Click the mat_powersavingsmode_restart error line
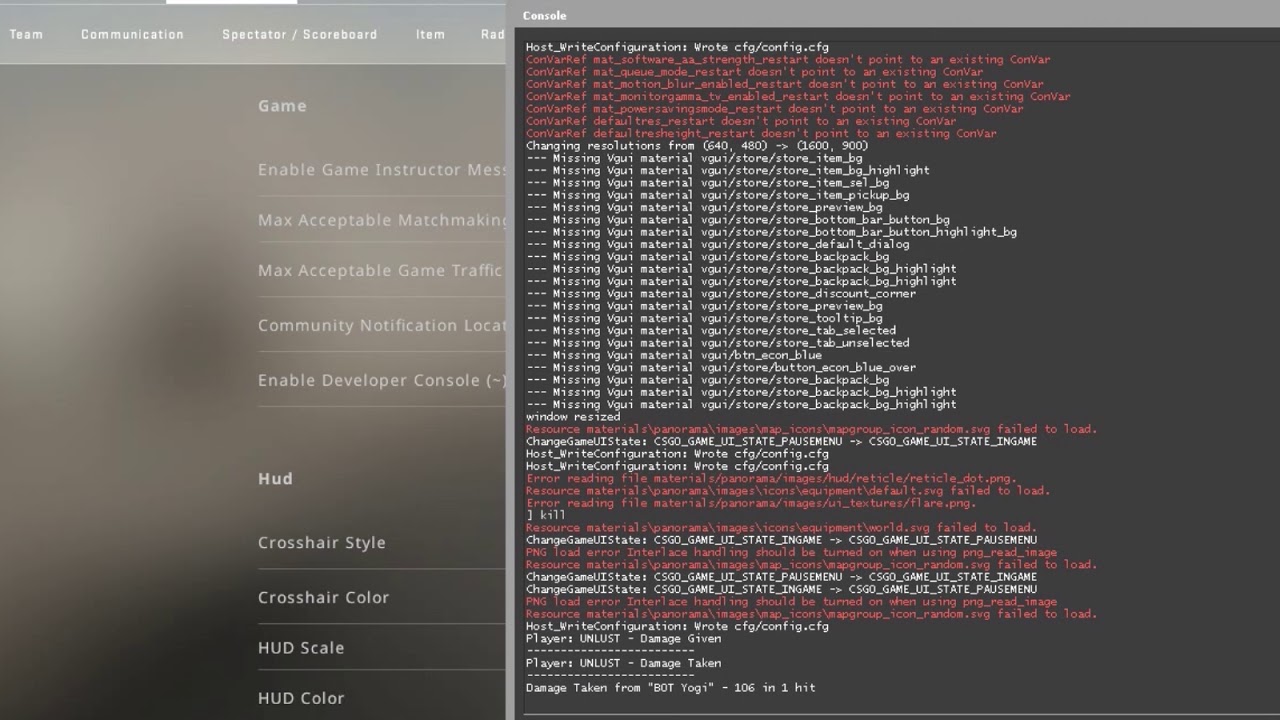 point(774,109)
